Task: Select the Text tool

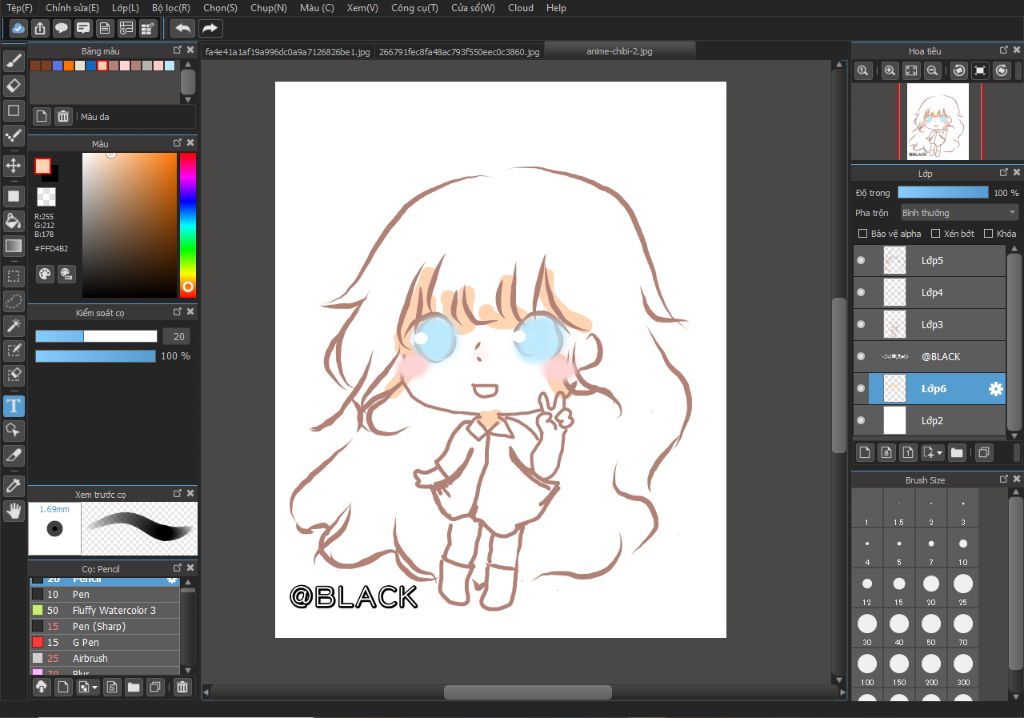Action: [14, 406]
